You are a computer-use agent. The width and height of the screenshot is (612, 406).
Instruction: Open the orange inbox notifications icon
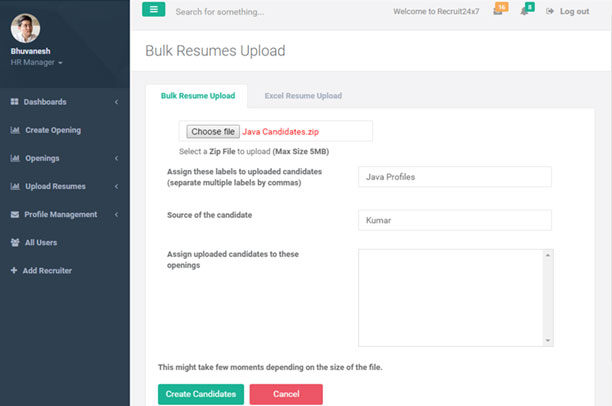coord(499,11)
